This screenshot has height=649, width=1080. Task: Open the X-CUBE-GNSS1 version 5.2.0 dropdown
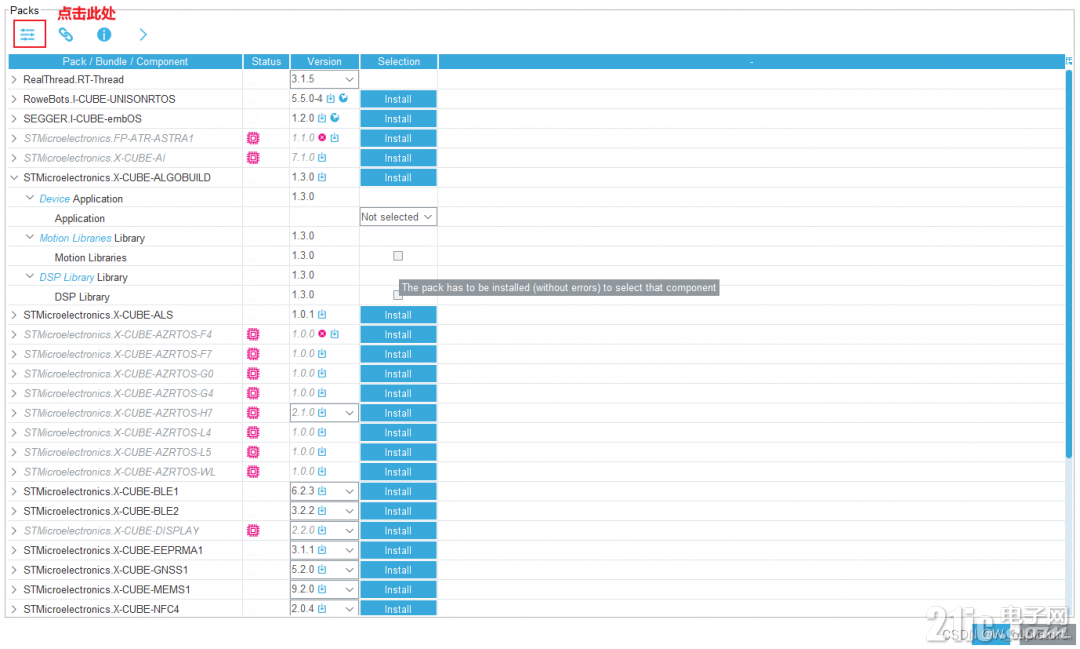324,570
